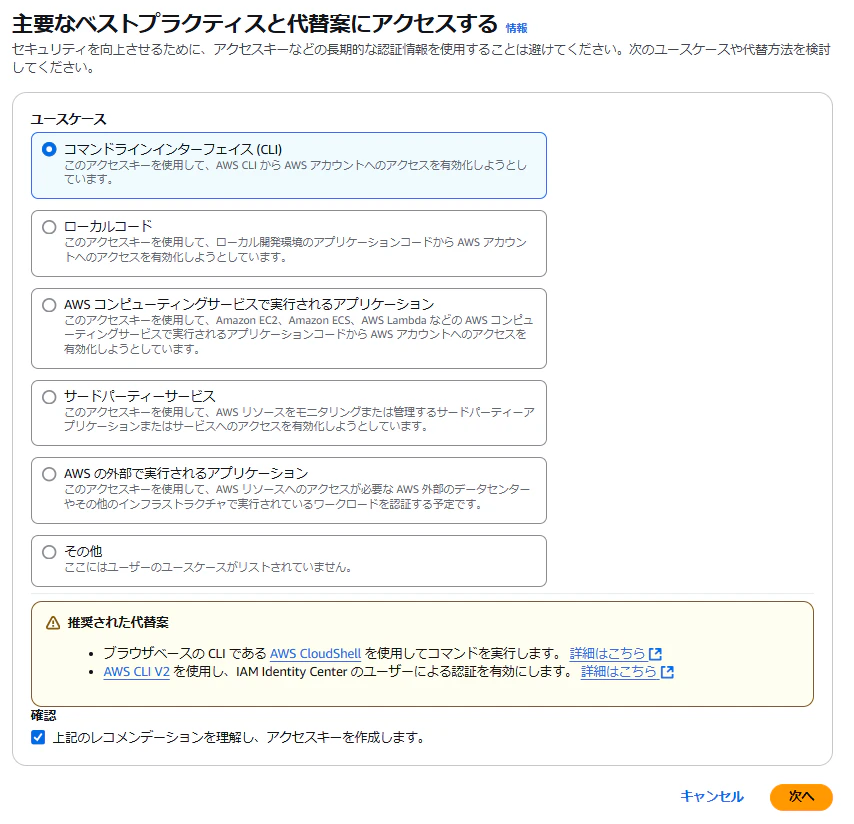The width and height of the screenshot is (854, 824).
Task: Select AWS の外部で実行されるアプリケーション option
Action: tap(49, 474)
